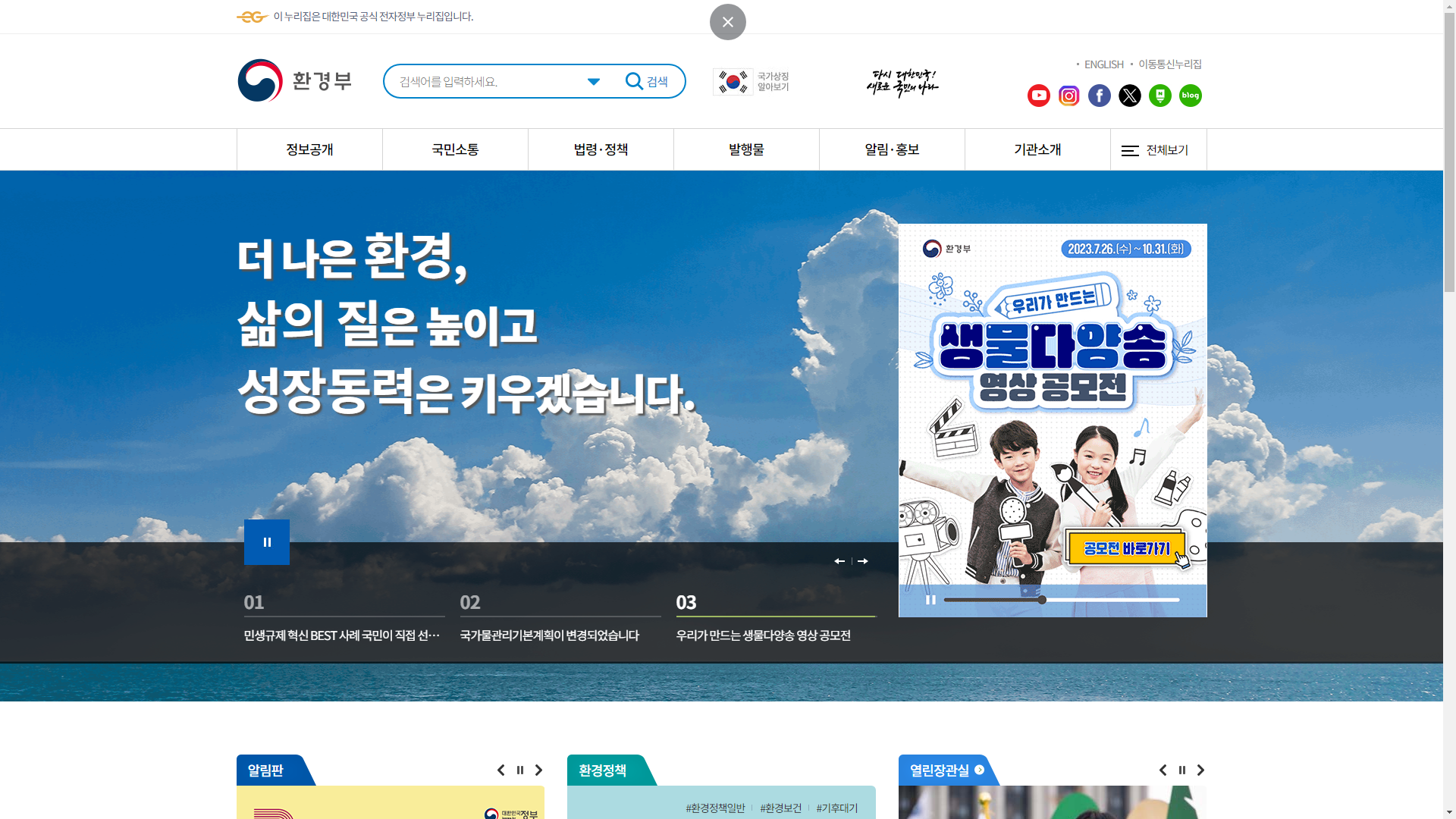The height and width of the screenshot is (819, 1456).
Task: Open the 전체보기 full menu
Action: point(1157,150)
